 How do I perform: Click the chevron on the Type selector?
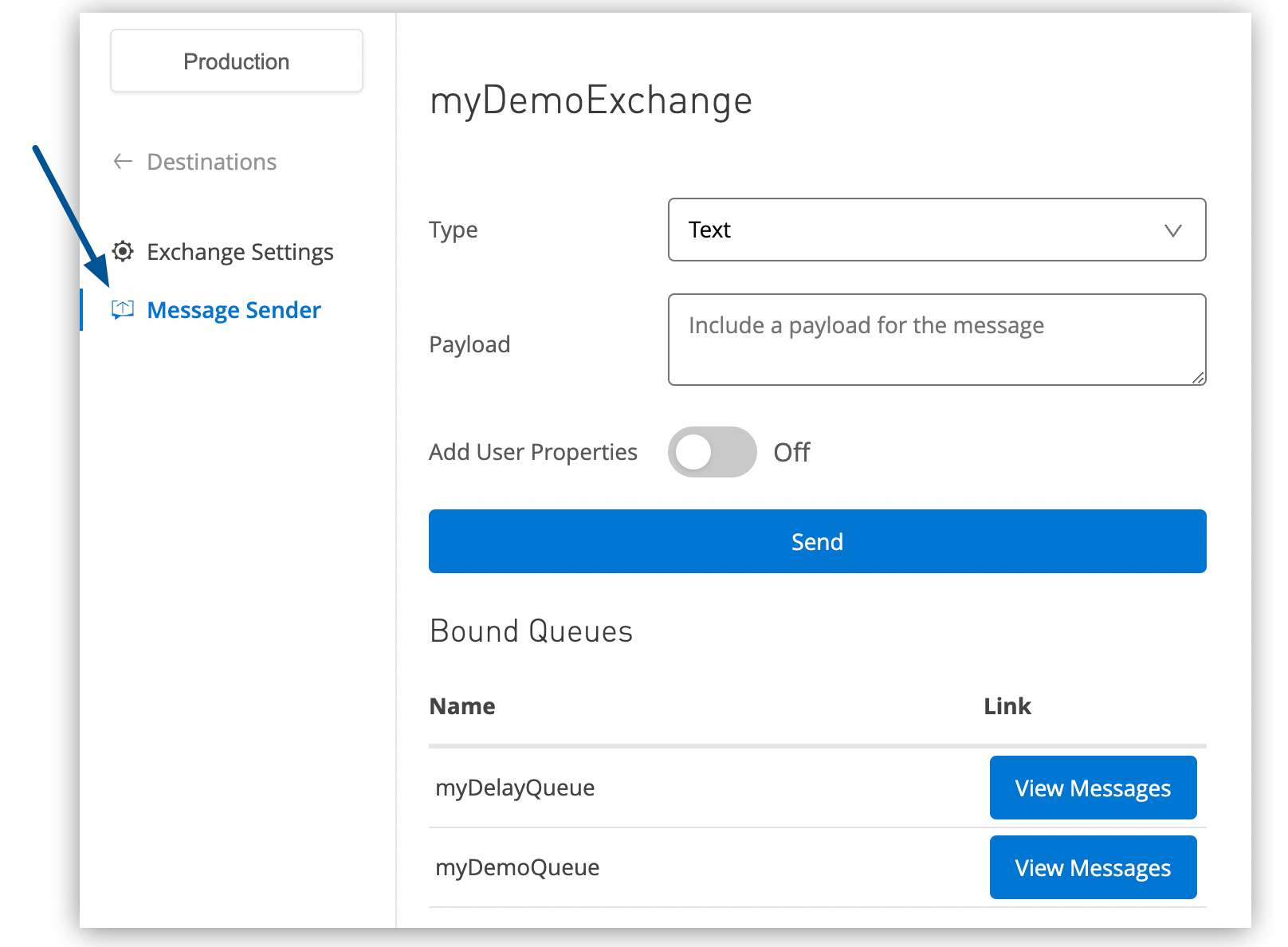click(1172, 230)
